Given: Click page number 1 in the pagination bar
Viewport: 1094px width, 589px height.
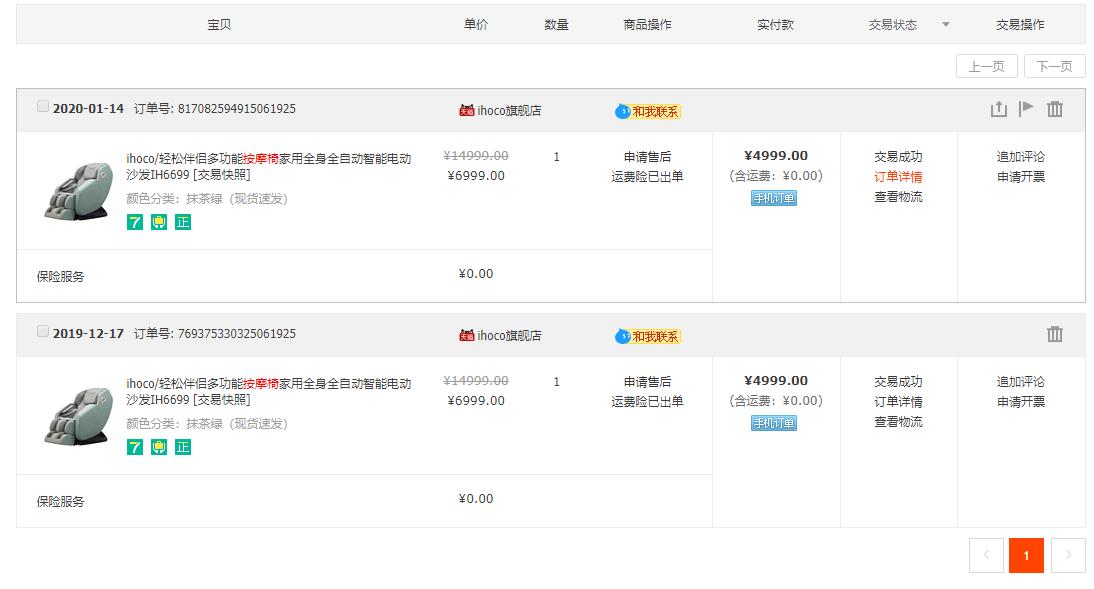Looking at the screenshot, I should tap(1027, 555).
